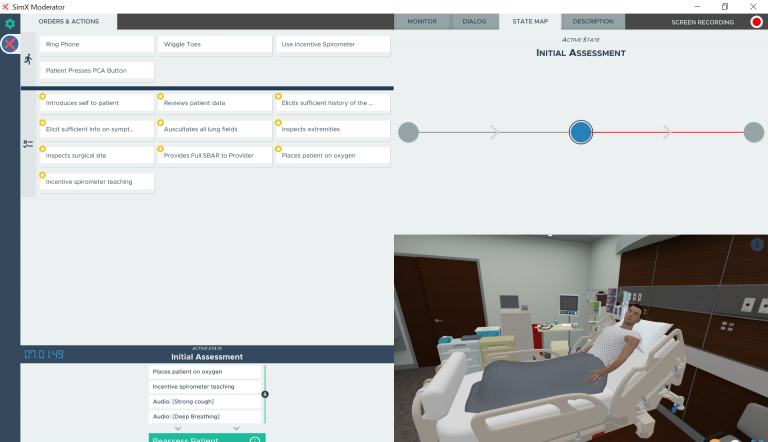Trigger Use Incentive Spirometer action
This screenshot has height=442, width=768.
click(333, 44)
